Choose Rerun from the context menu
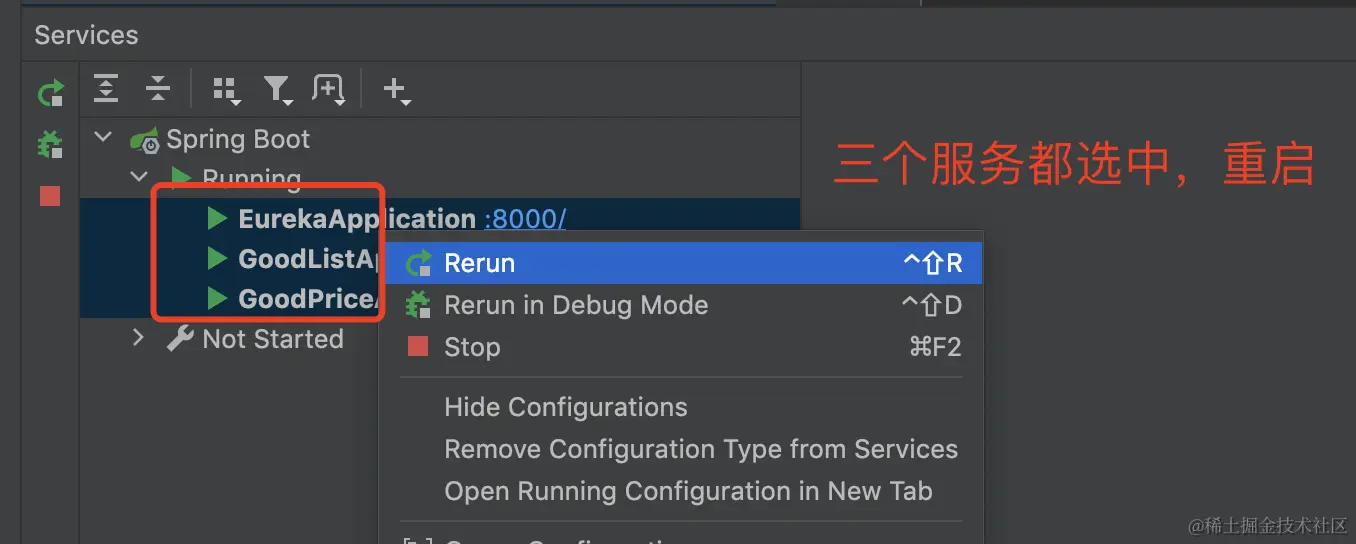Screen dimensions: 1356x544 480,264
